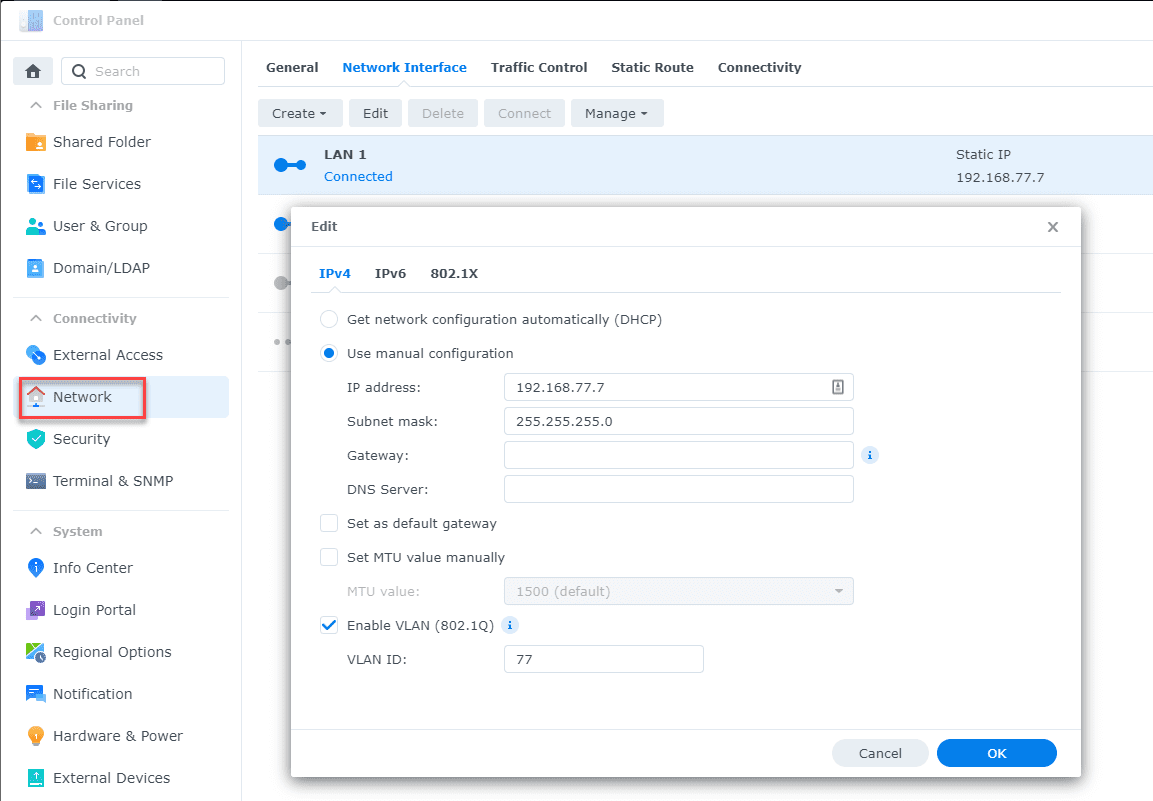
Task: Open the Manage dropdown menu
Action: [617, 113]
